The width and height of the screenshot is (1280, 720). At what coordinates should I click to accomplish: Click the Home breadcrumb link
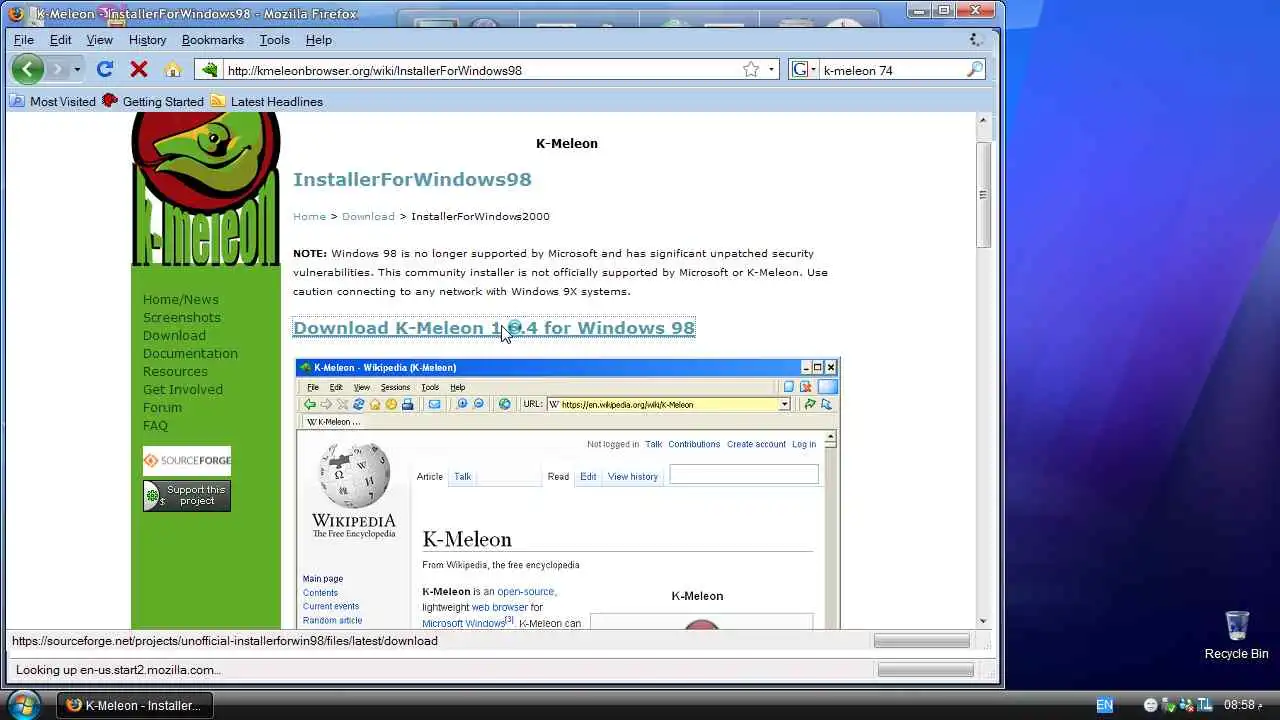pos(309,216)
